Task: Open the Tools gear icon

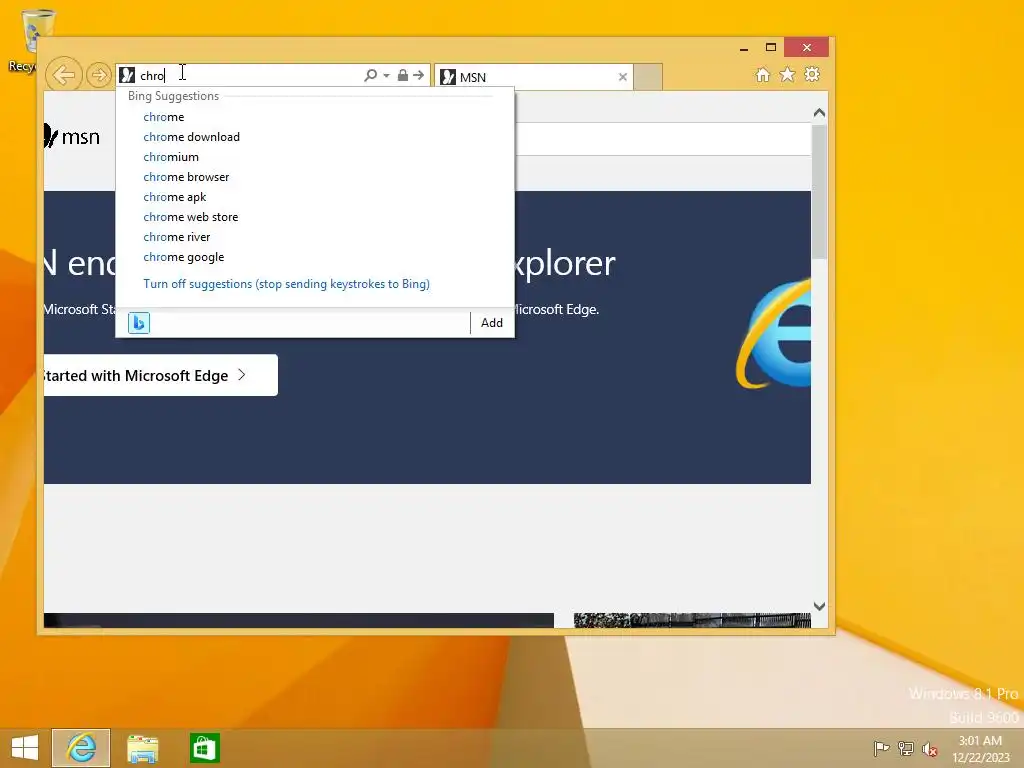Action: pos(812,74)
